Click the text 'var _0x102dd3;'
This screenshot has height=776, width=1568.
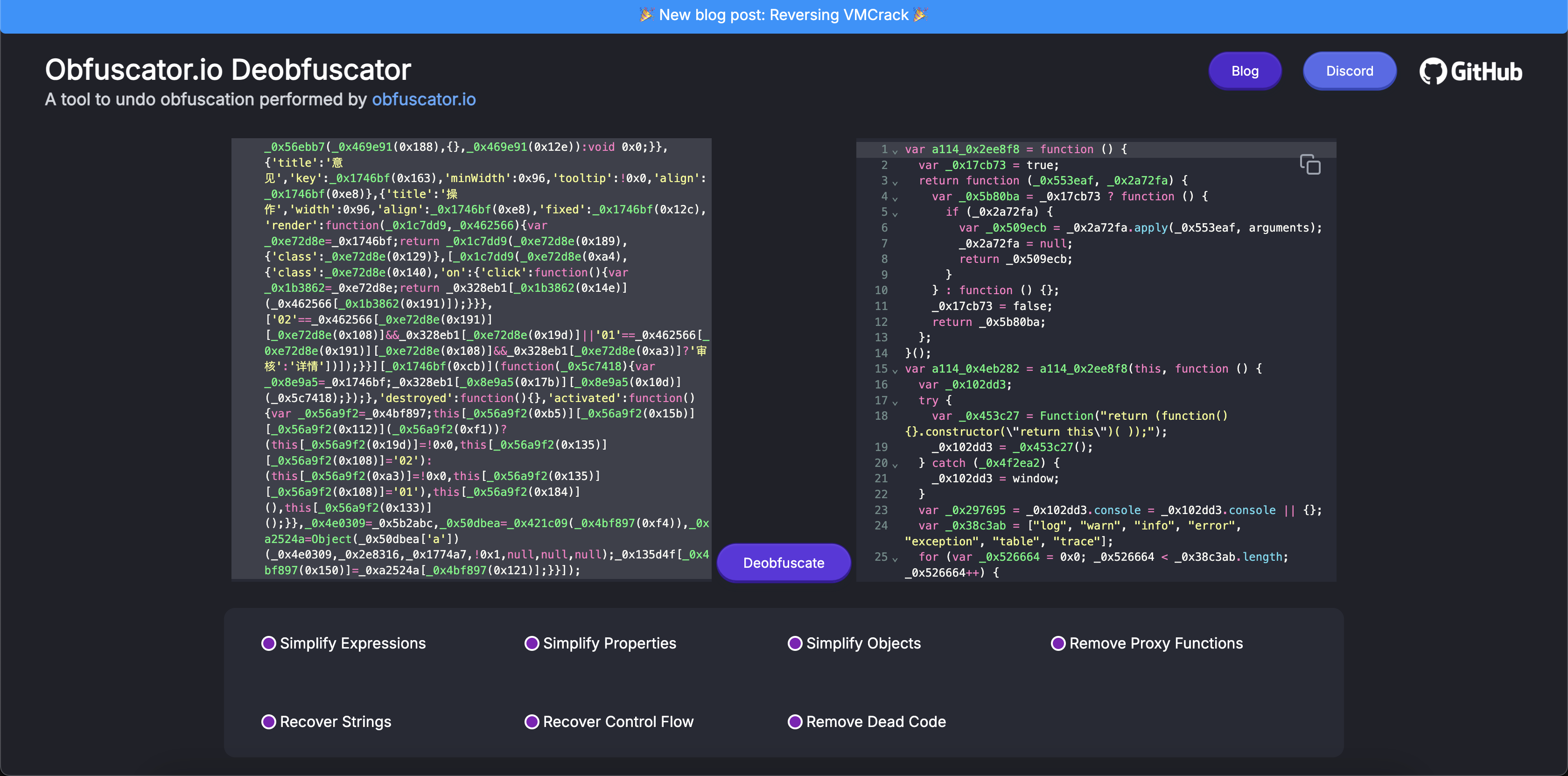[966, 385]
